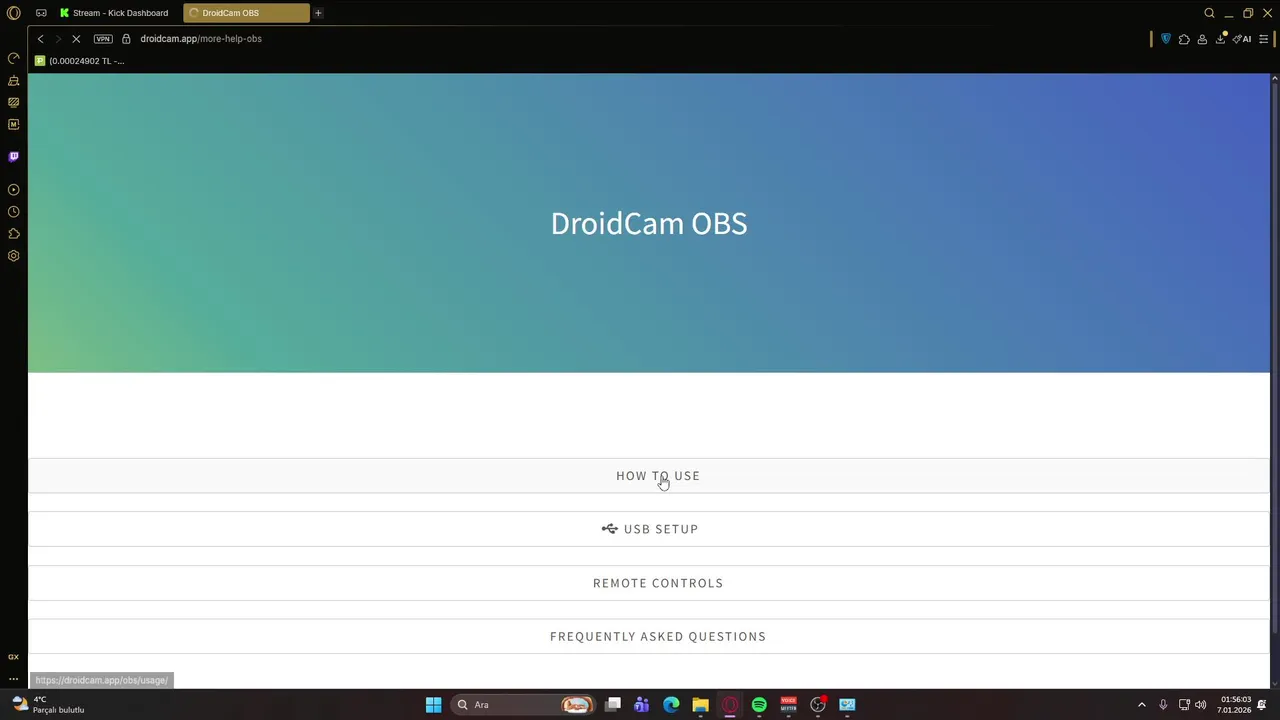
Task: Open the GX Corner gamepad icon
Action: (x=41, y=13)
